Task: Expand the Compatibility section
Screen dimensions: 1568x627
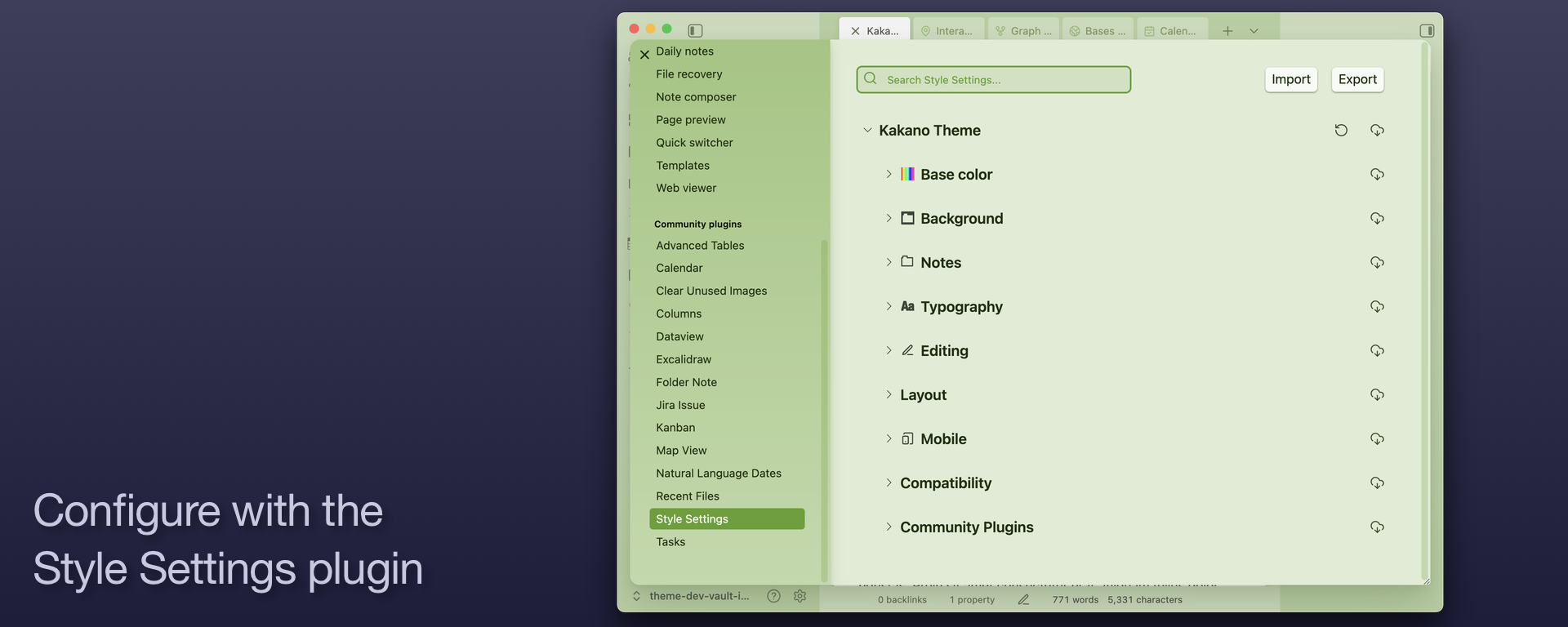Action: (889, 483)
